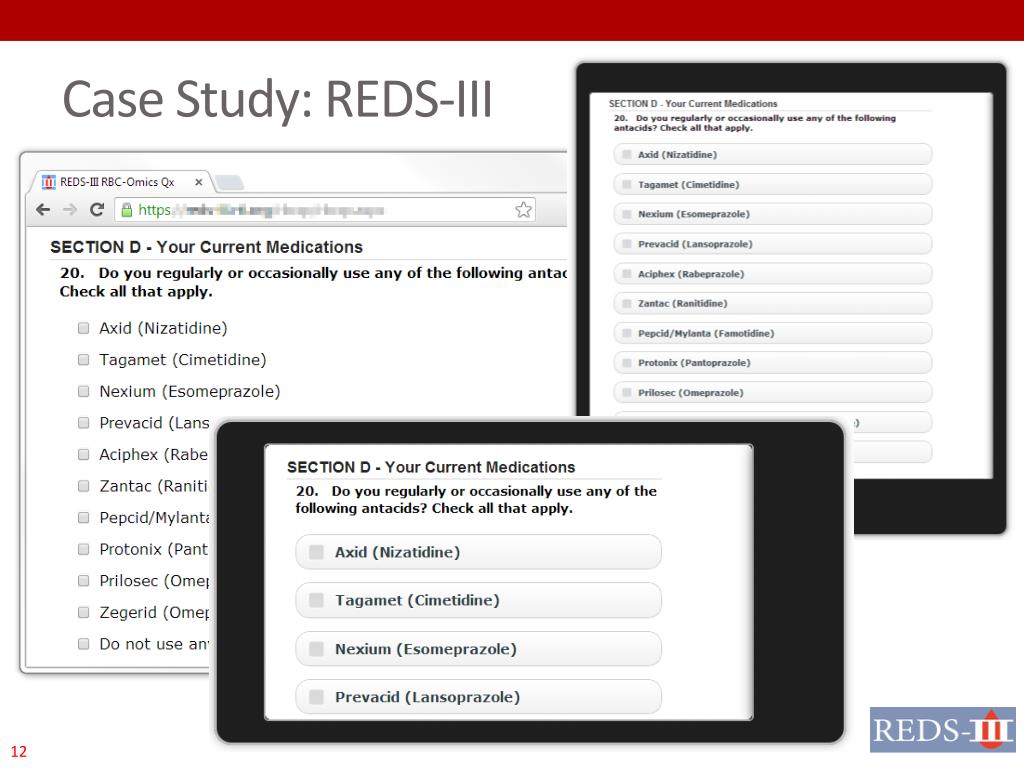
Task: Tap Prilosec (Omeprazole) on the portrait tablet
Action: coord(773,392)
